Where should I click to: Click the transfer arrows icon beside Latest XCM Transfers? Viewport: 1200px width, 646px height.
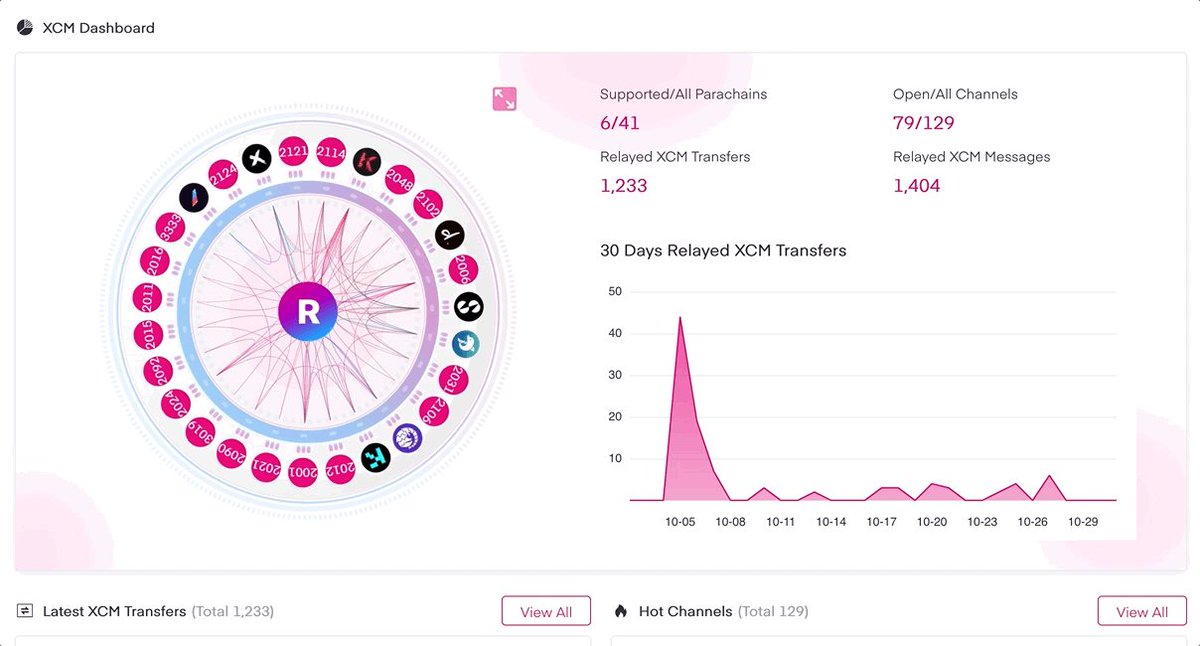pos(25,611)
